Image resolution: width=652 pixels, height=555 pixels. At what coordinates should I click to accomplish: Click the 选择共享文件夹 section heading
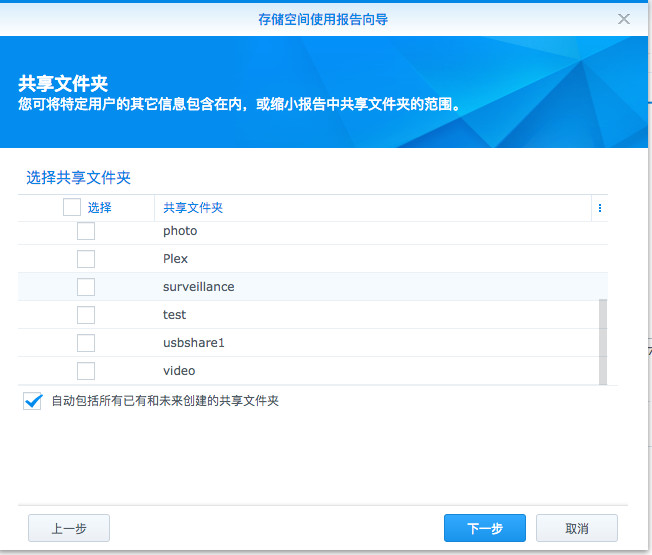[79, 178]
